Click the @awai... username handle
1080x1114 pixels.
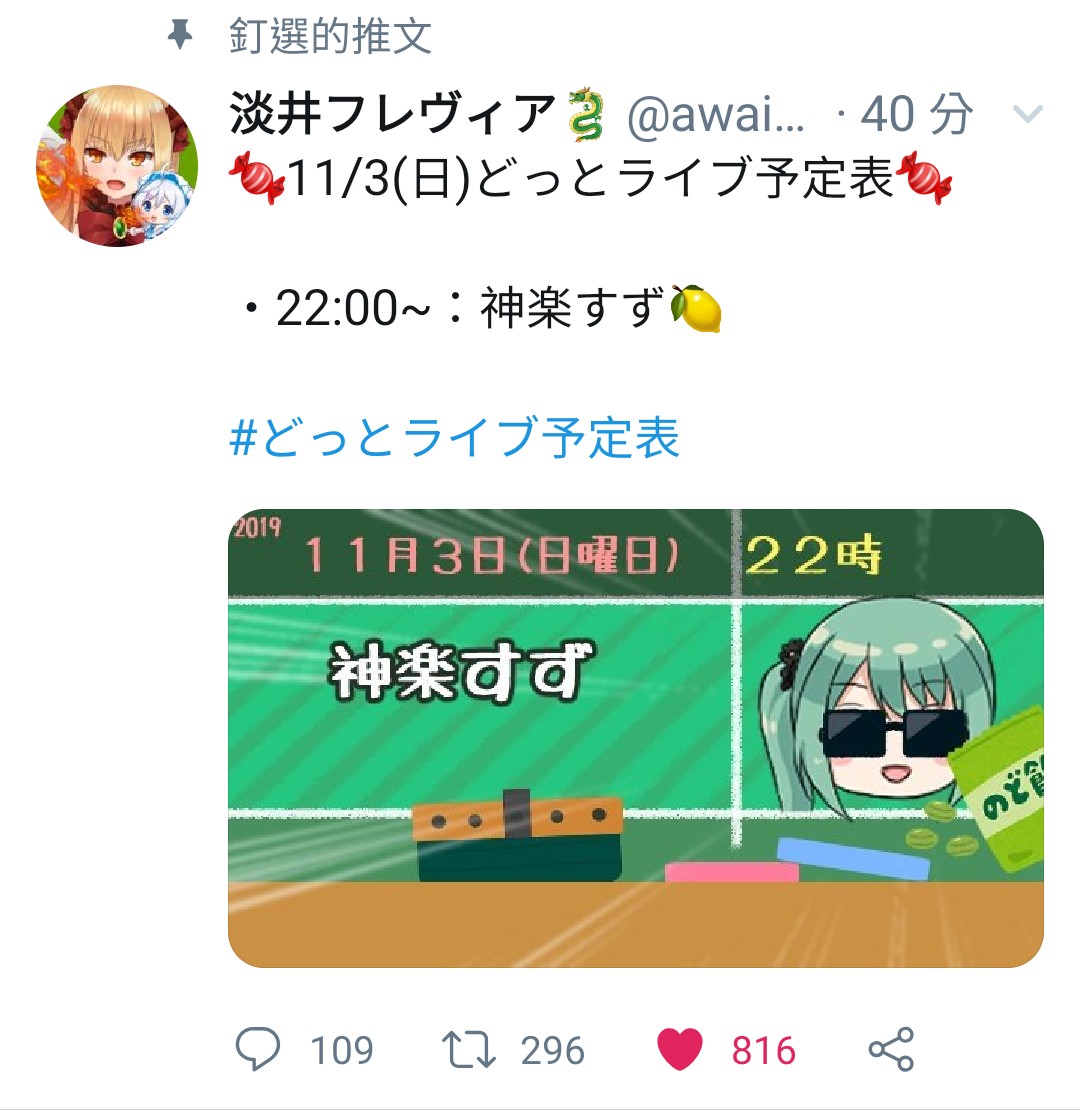pyautogui.click(x=716, y=114)
